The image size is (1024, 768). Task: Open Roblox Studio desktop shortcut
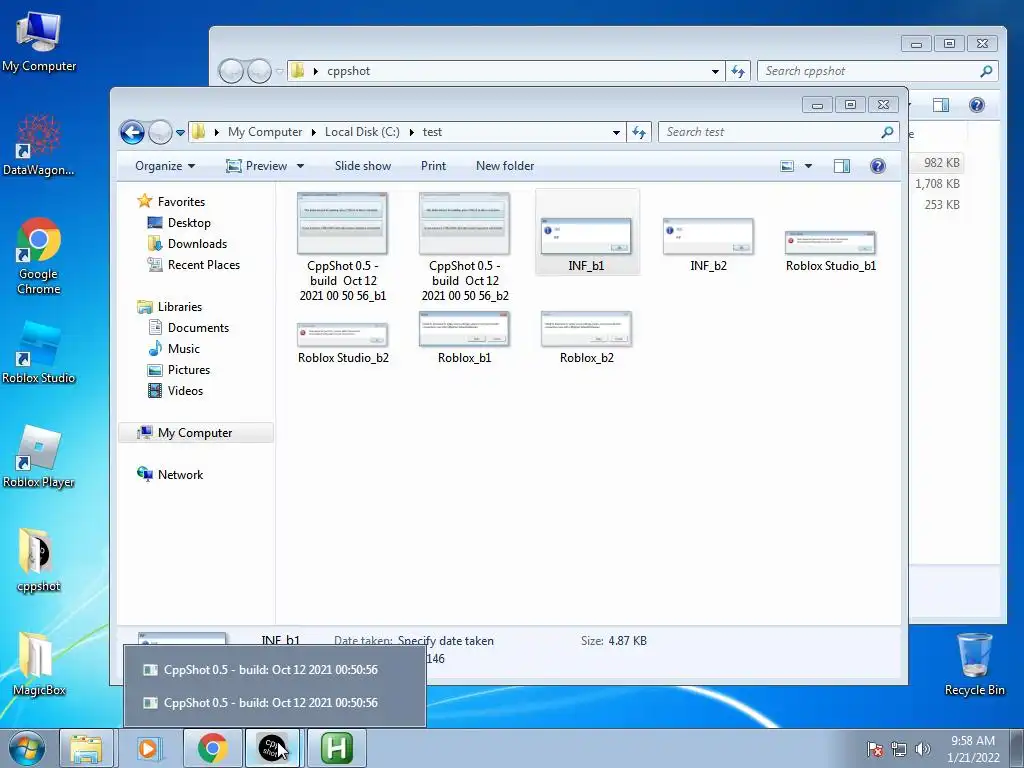point(39,353)
